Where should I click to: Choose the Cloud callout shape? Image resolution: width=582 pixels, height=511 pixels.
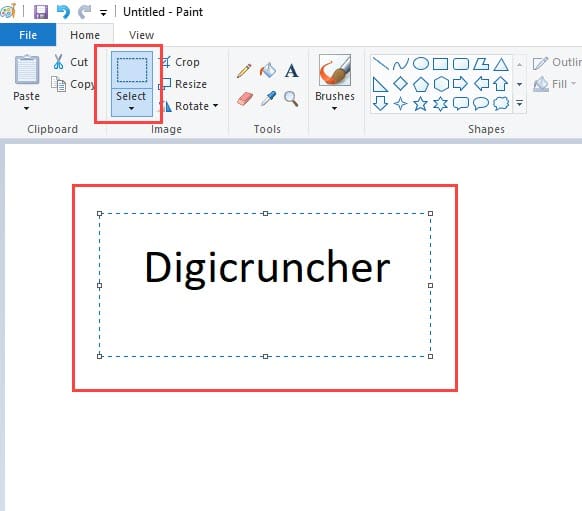click(501, 104)
